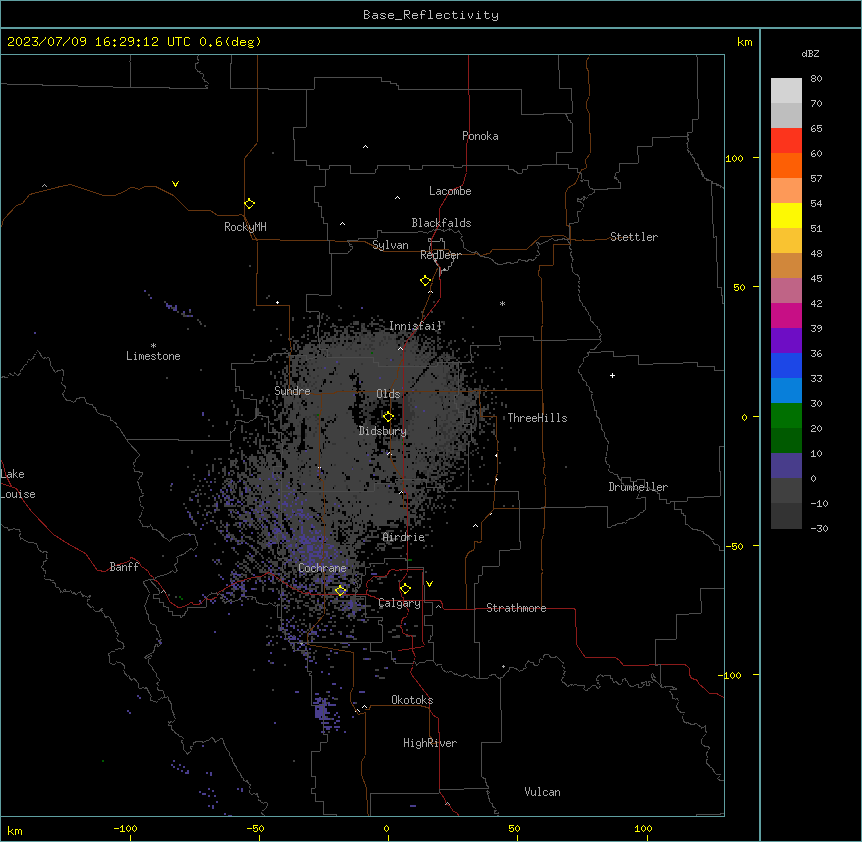Click the Ponoka city label
Screen dimensions: 862x842
pyautogui.click(x=480, y=136)
